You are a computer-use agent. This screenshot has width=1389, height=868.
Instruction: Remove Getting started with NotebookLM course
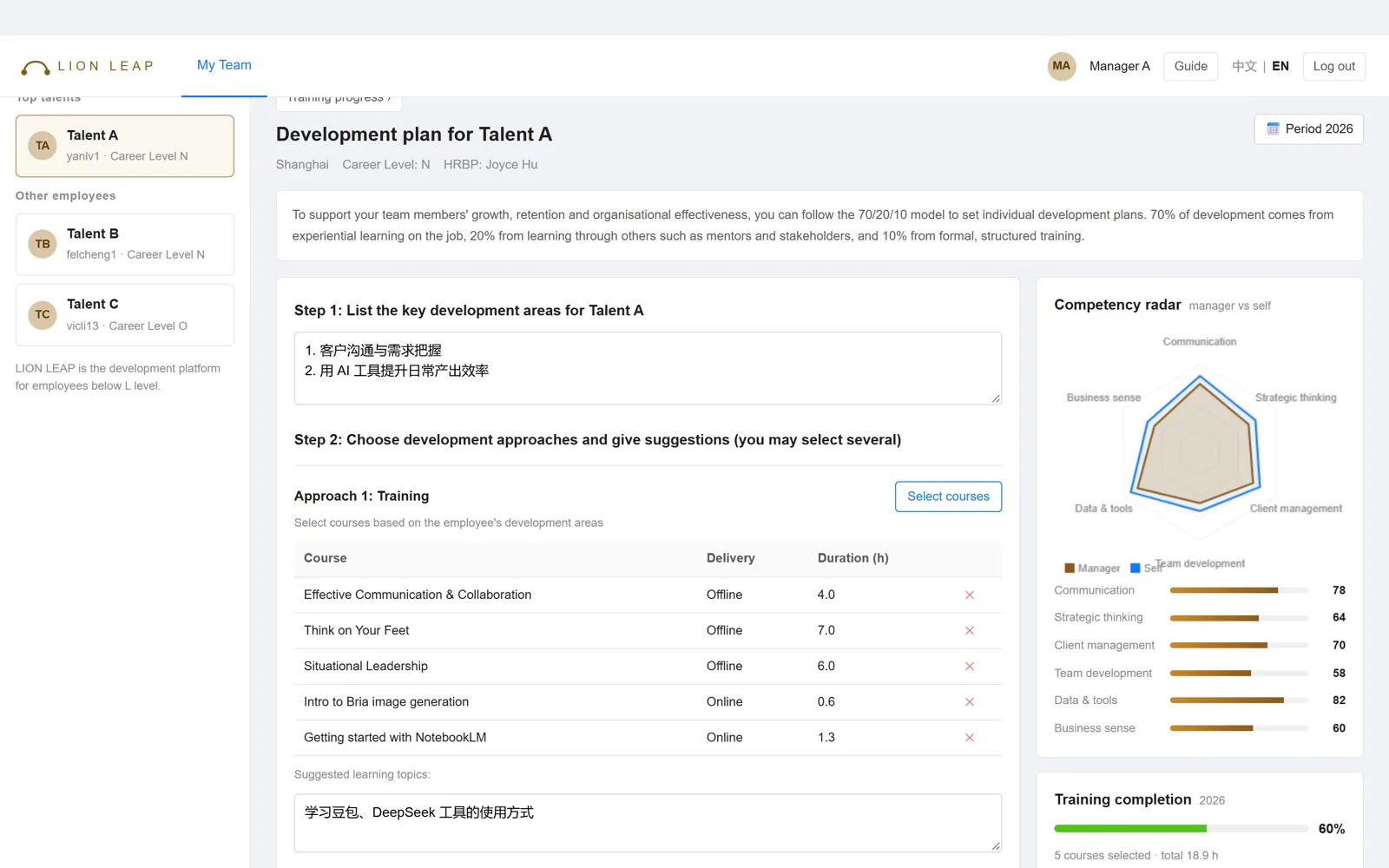(970, 737)
